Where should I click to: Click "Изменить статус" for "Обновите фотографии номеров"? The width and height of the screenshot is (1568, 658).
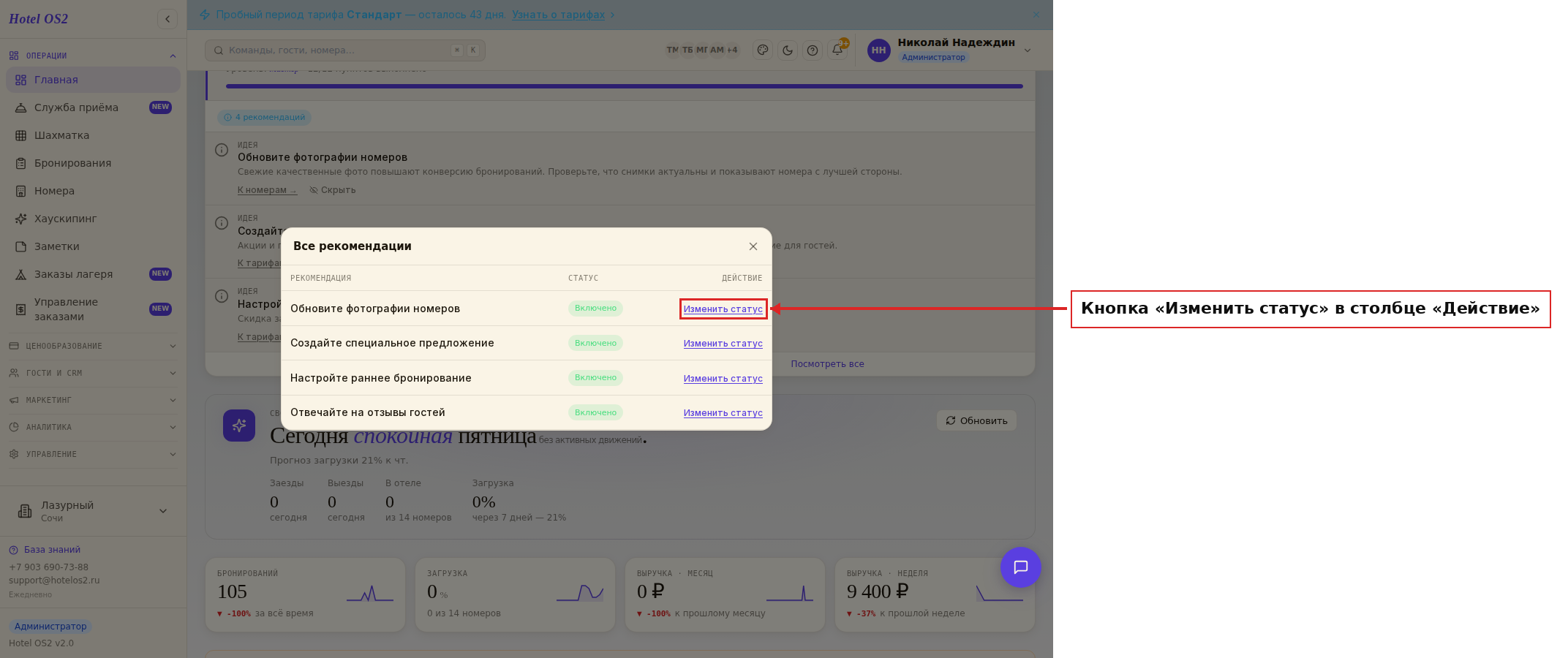(x=723, y=309)
